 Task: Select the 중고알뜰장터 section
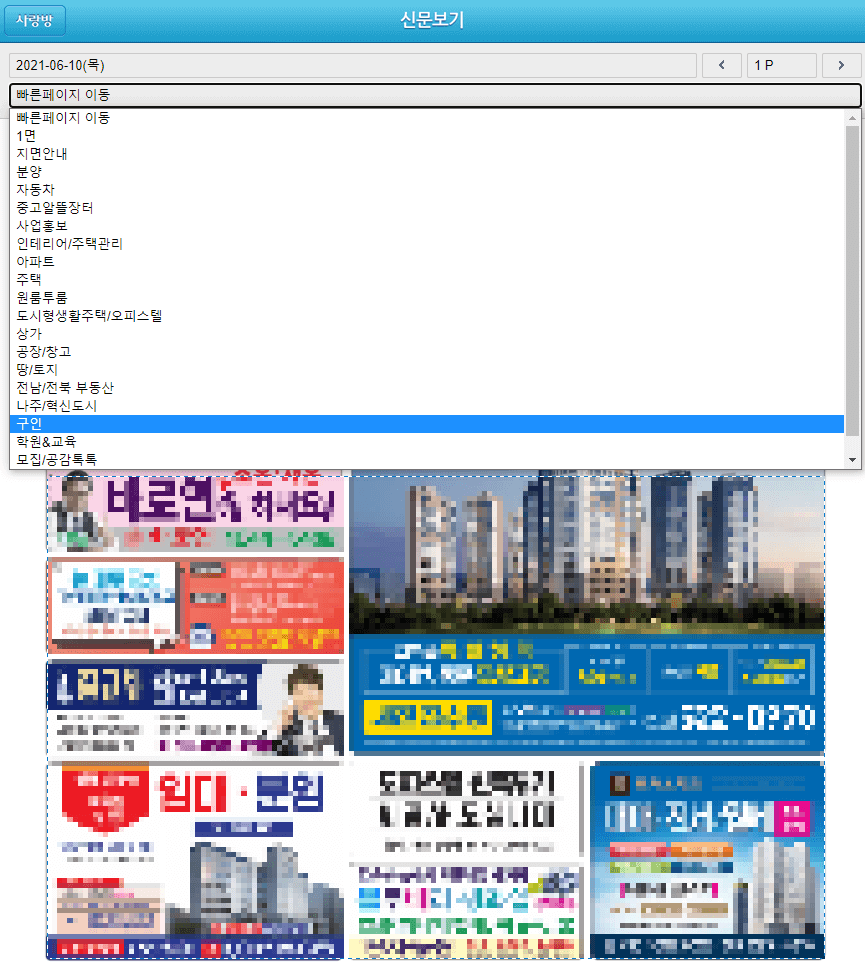click(426, 207)
